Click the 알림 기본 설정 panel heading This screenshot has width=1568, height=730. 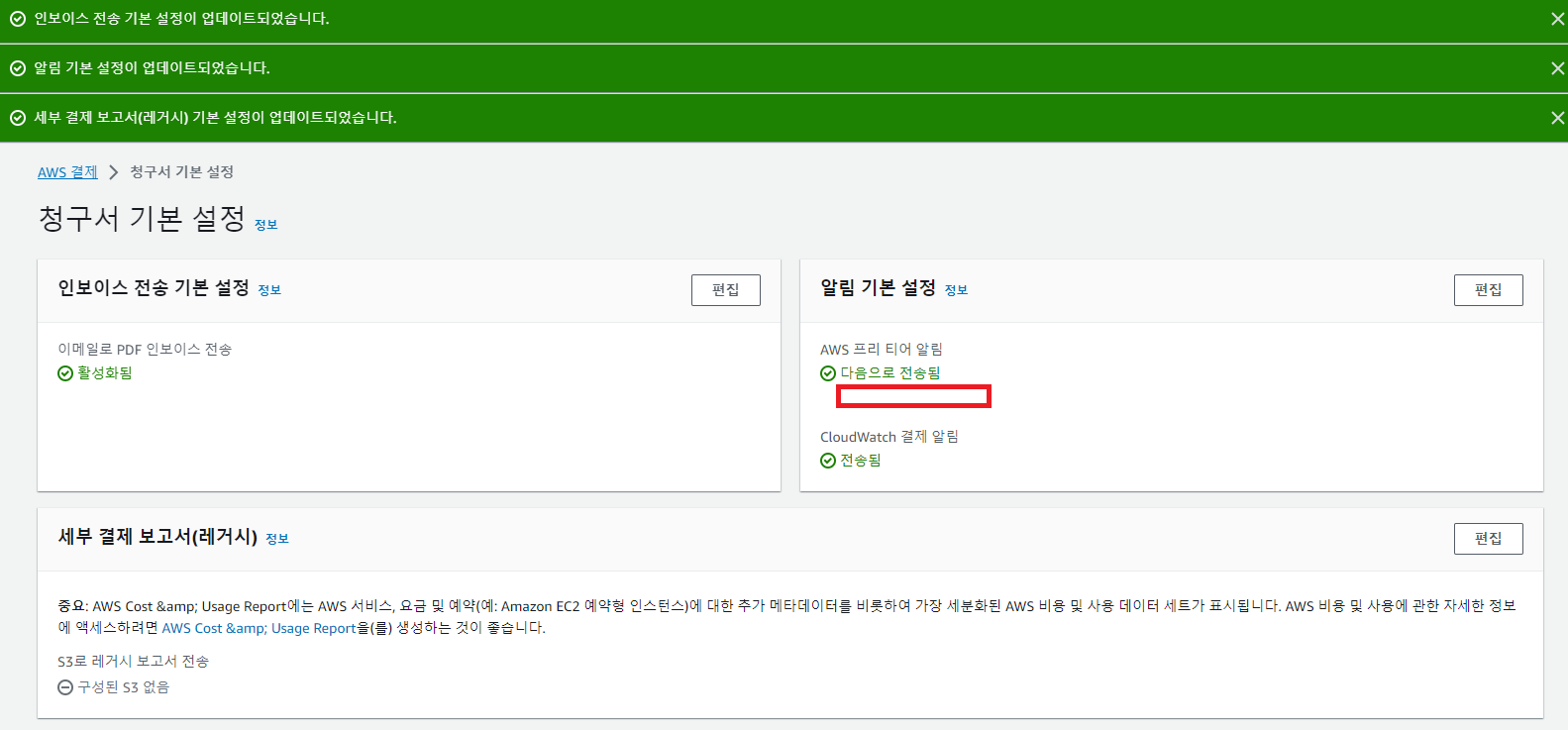[879, 288]
